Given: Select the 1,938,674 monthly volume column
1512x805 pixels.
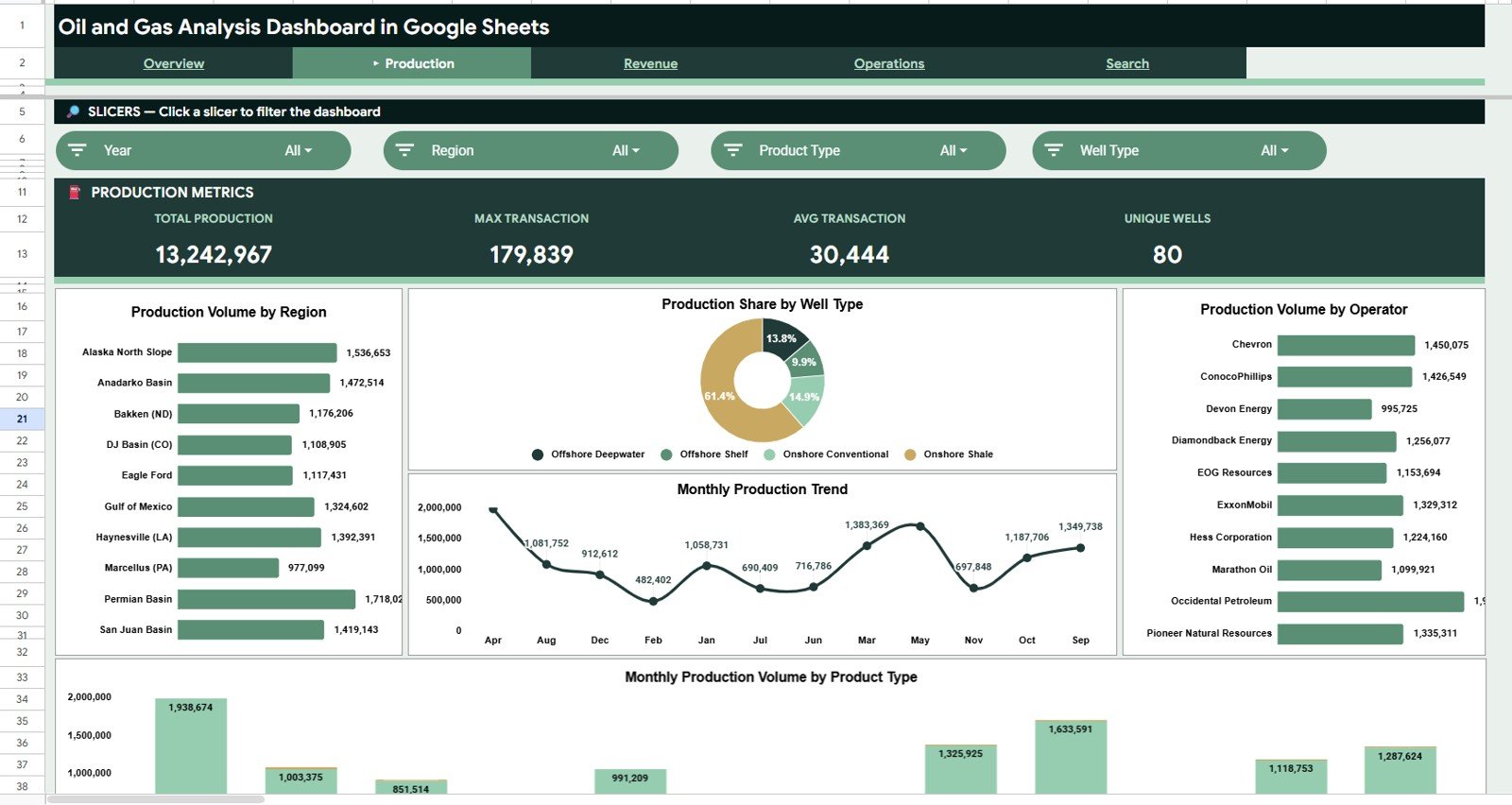Looking at the screenshot, I should pyautogui.click(x=191, y=746).
